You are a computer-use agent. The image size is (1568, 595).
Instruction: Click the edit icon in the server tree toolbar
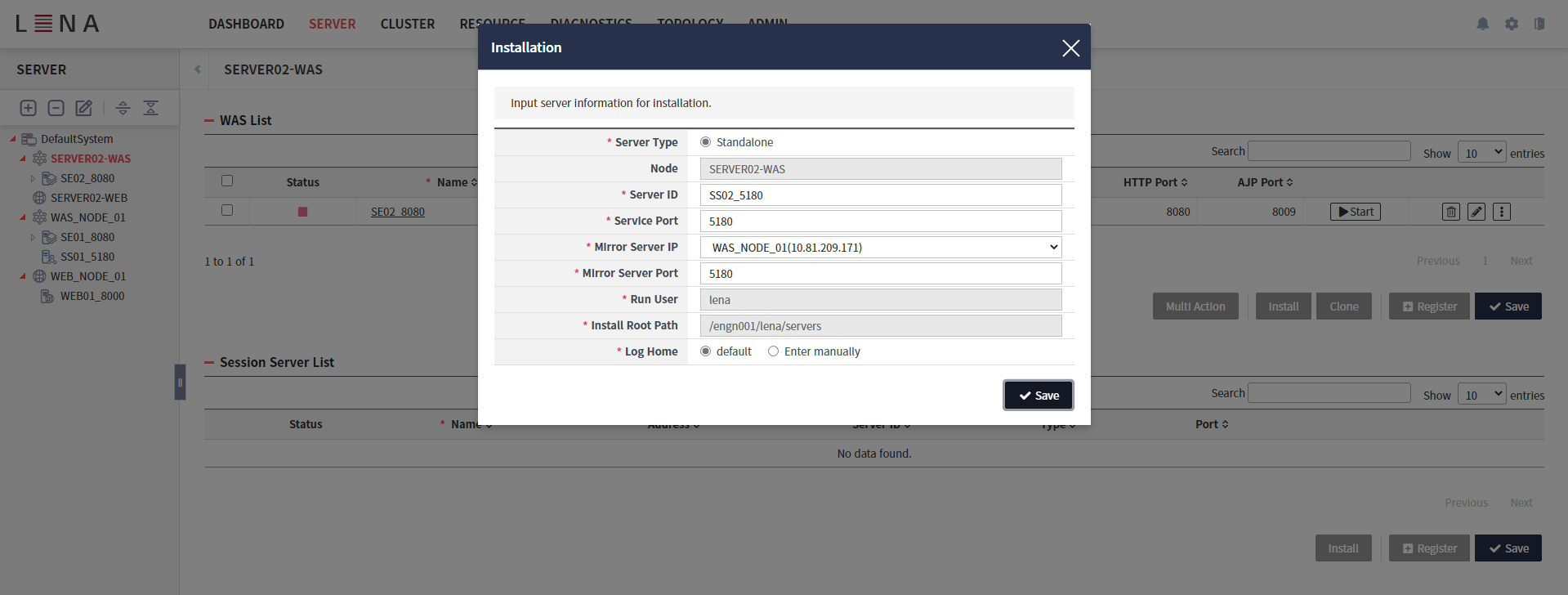[83, 108]
